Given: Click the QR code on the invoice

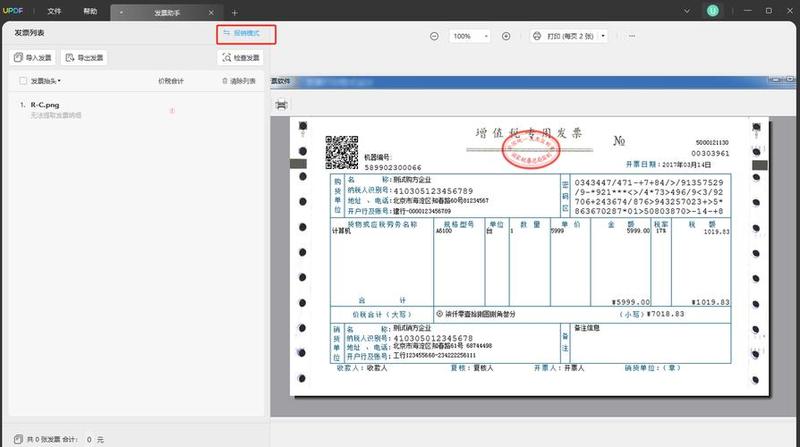Looking at the screenshot, I should coord(342,152).
